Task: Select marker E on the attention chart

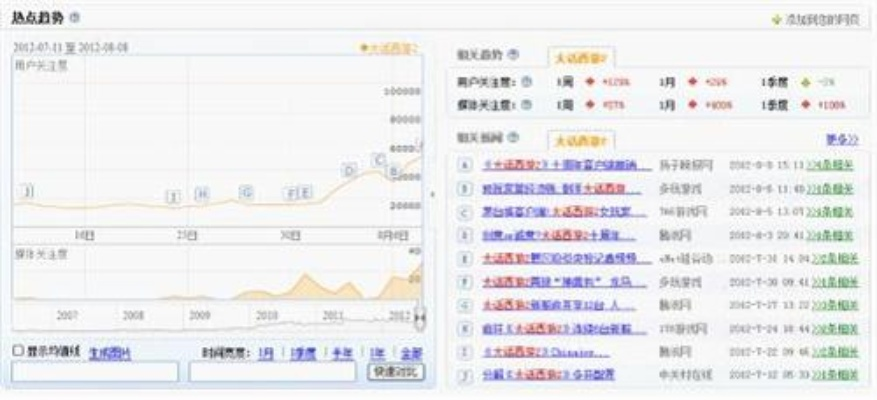Action: tap(304, 193)
